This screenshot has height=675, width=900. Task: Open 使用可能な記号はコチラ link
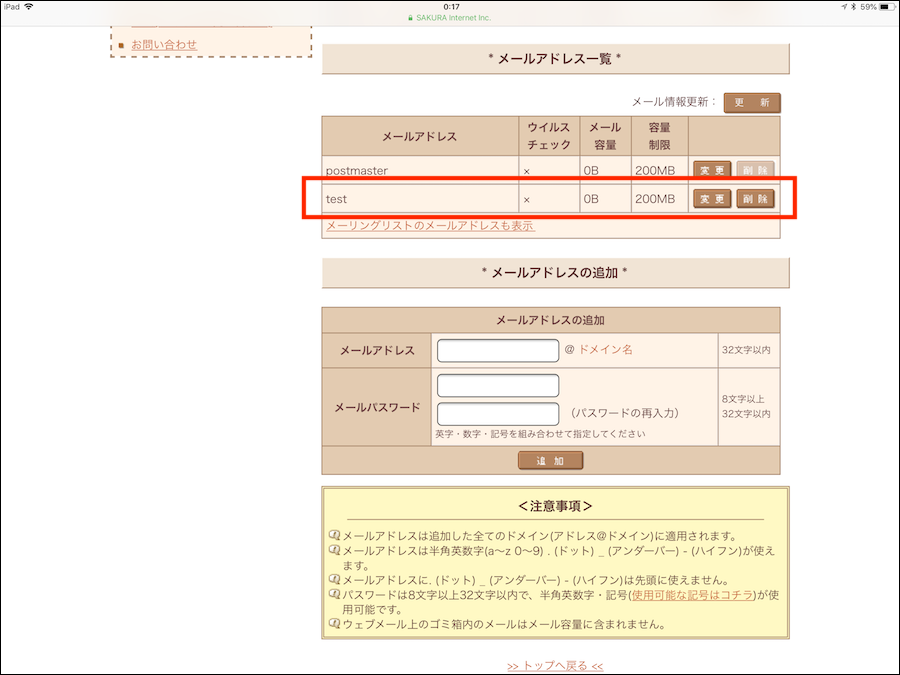click(x=692, y=595)
